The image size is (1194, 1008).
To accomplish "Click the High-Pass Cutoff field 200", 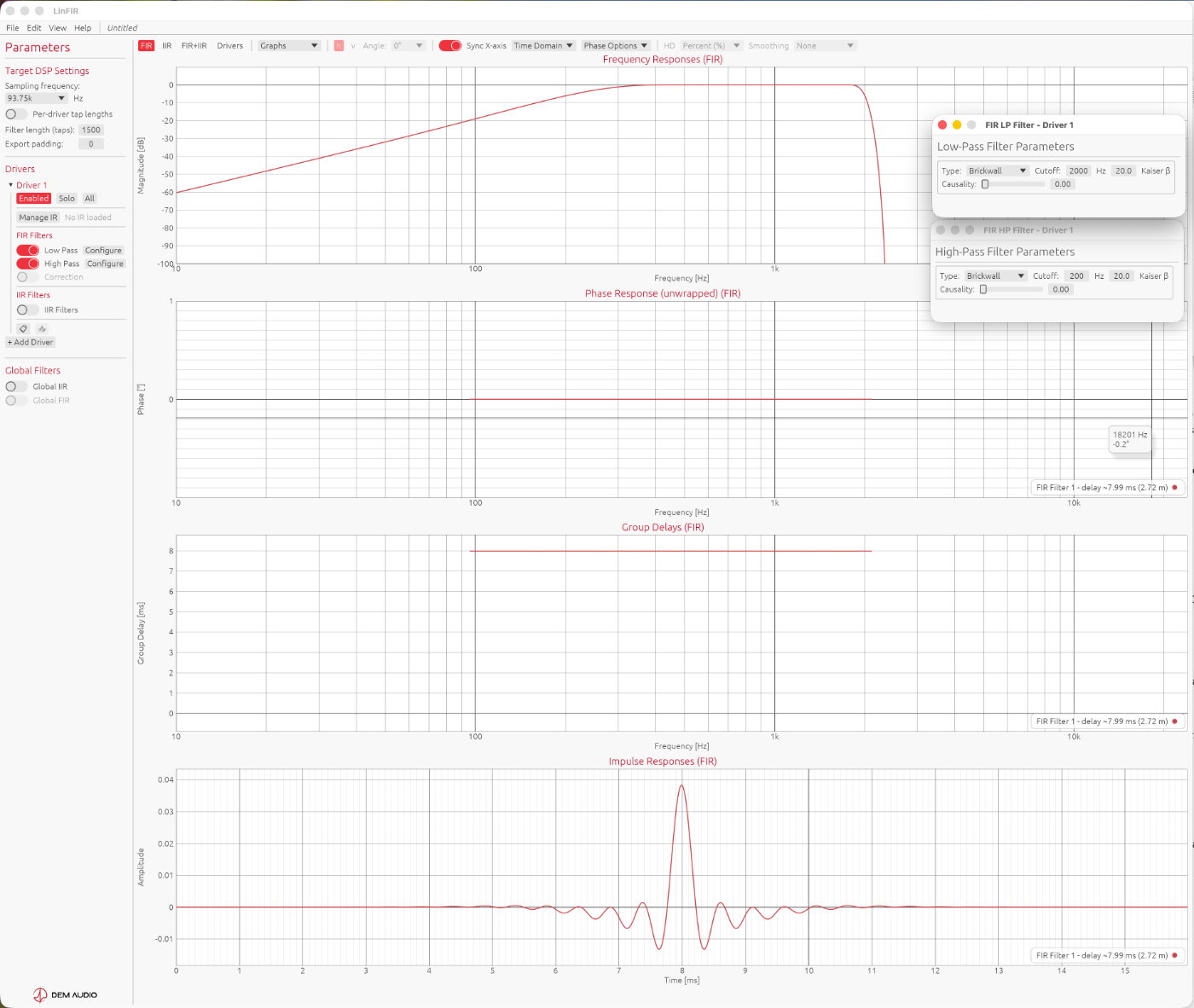I will click(1076, 275).
